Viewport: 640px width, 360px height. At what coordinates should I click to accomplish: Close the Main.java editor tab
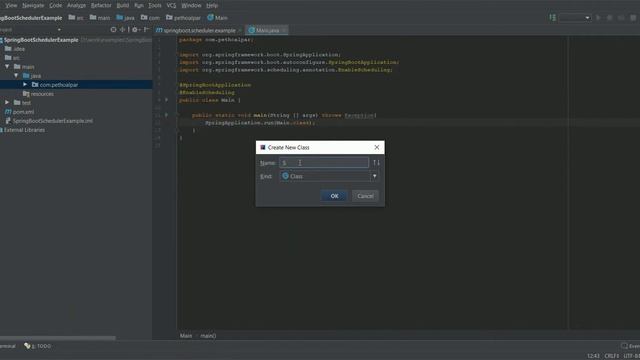click(284, 30)
